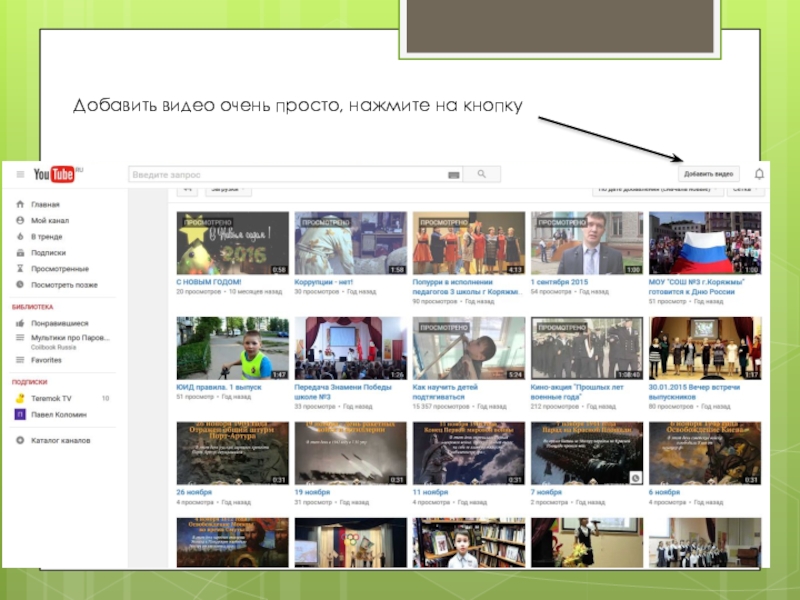Play the 1:08:40 naval officers thumbnail

pyautogui.click(x=587, y=348)
